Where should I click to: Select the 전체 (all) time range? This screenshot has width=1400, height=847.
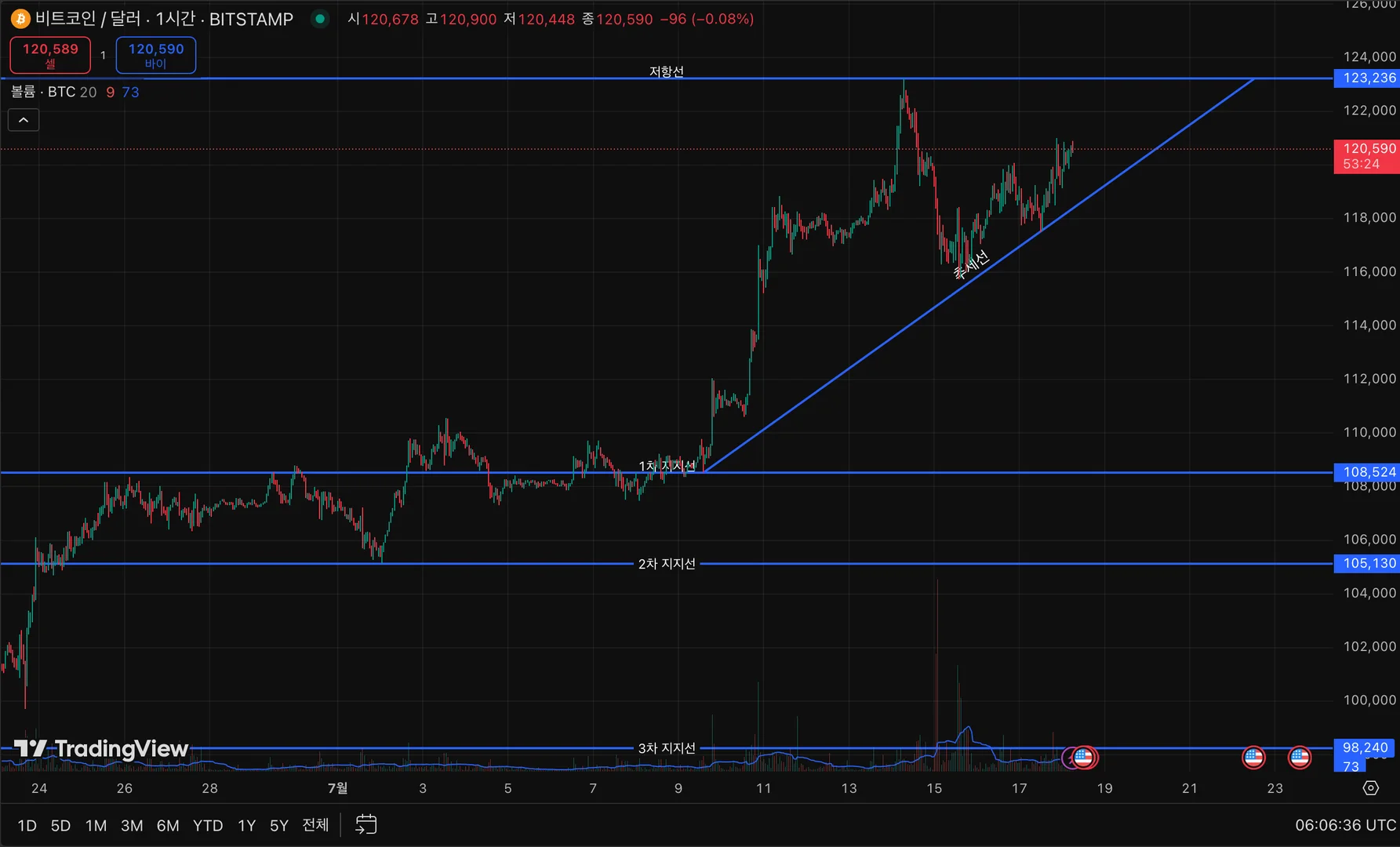[x=315, y=825]
